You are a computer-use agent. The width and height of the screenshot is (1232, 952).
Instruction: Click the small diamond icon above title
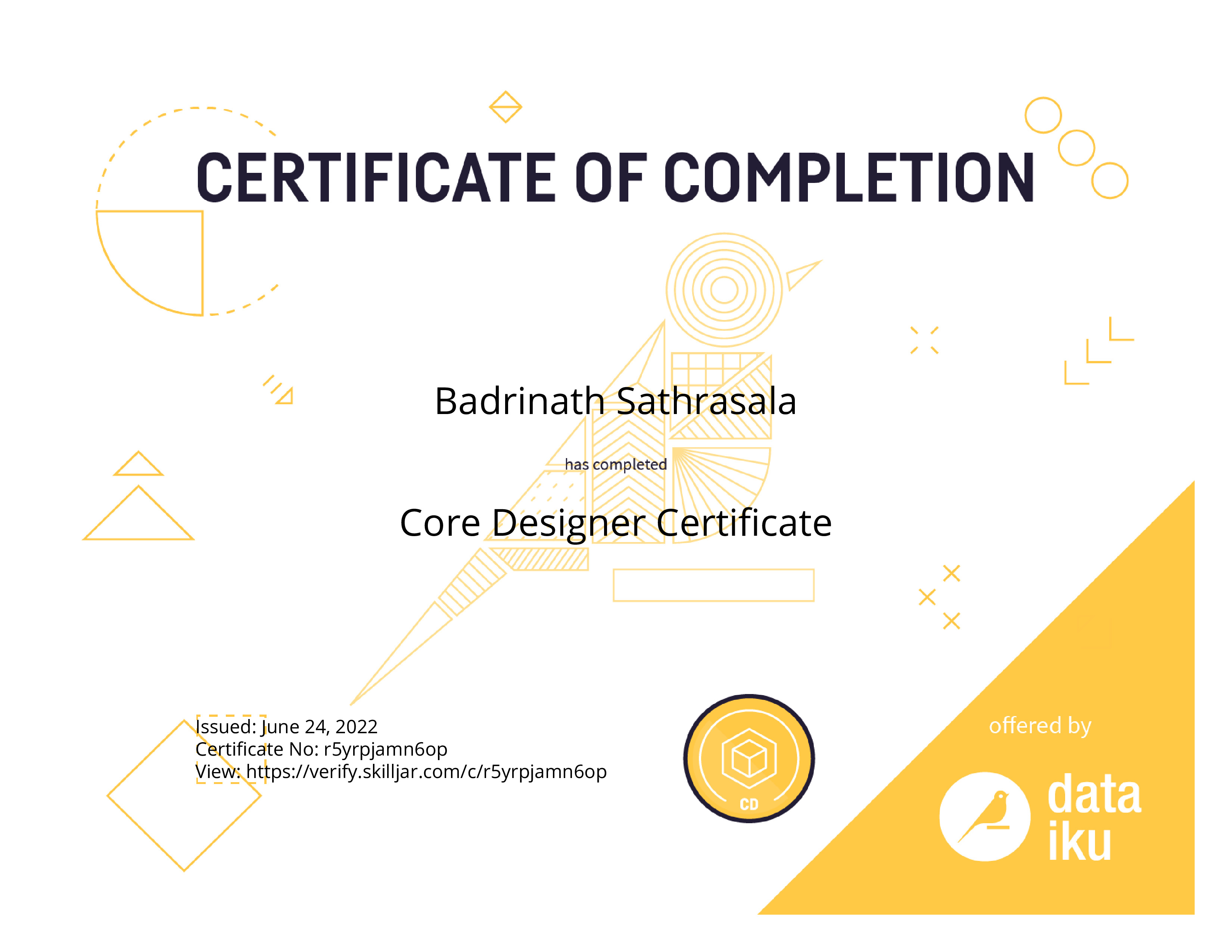pyautogui.click(x=505, y=107)
